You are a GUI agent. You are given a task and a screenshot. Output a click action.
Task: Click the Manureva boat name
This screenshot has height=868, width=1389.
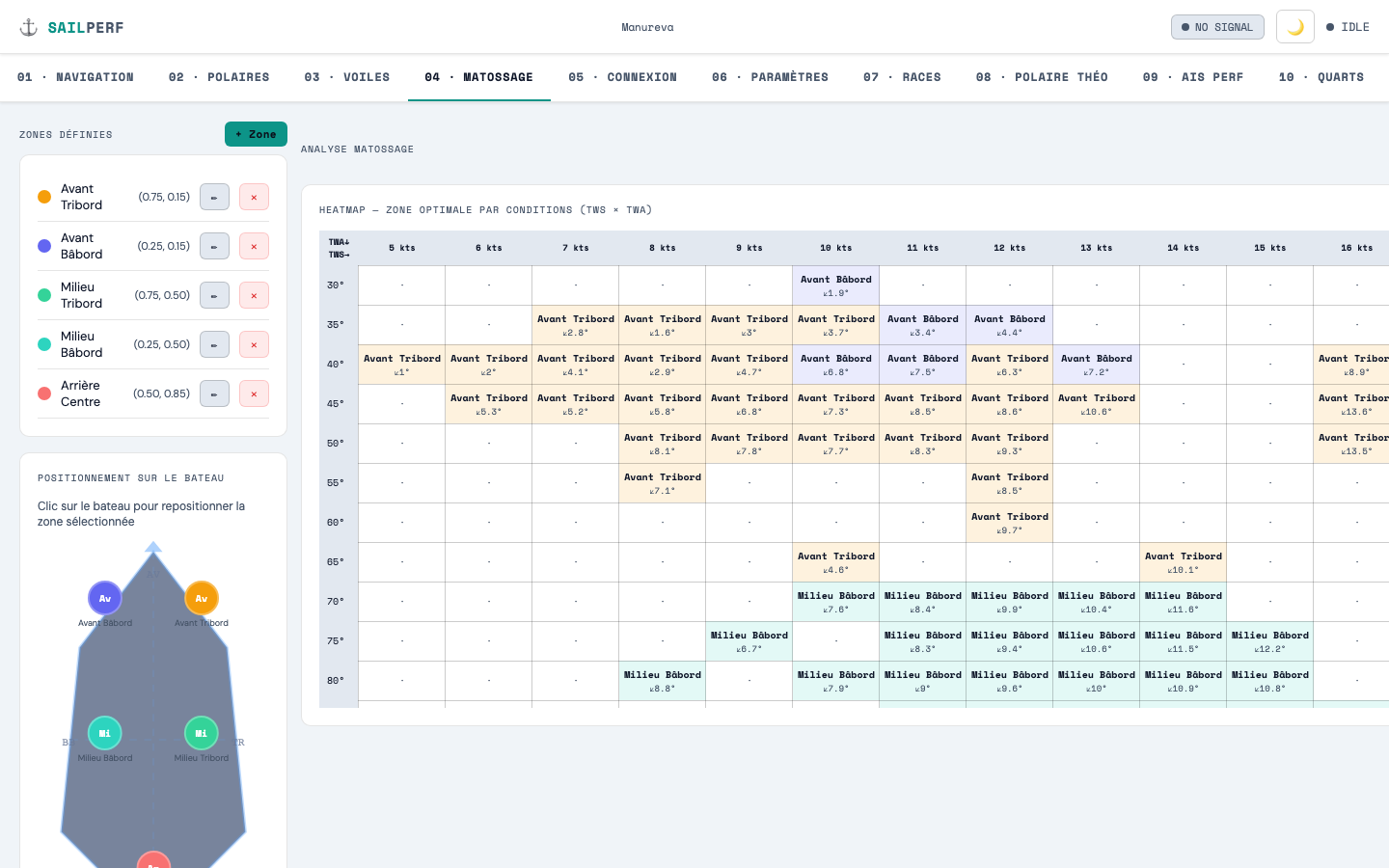647,27
